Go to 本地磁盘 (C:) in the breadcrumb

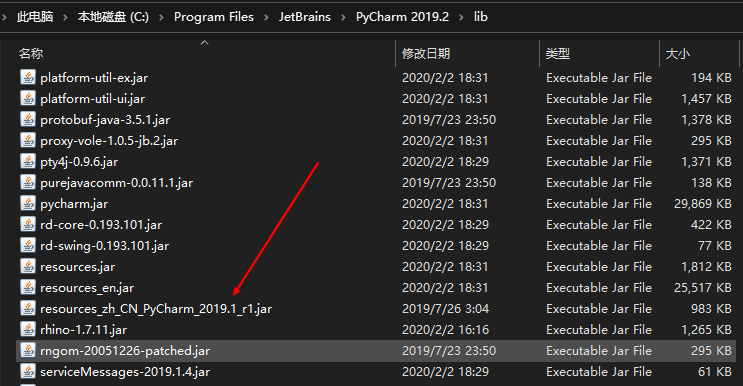click(x=113, y=17)
